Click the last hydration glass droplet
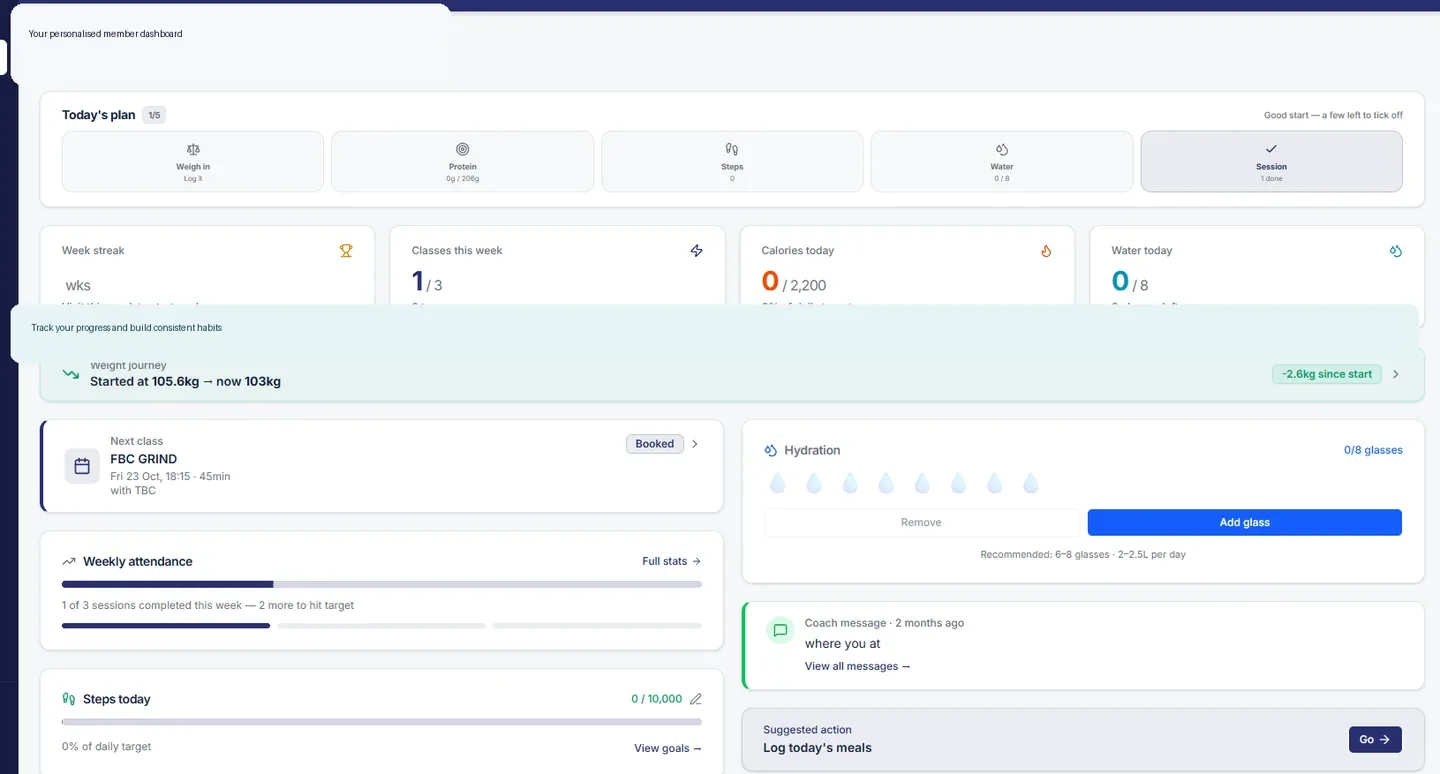The image size is (1440, 774). coord(1031,484)
